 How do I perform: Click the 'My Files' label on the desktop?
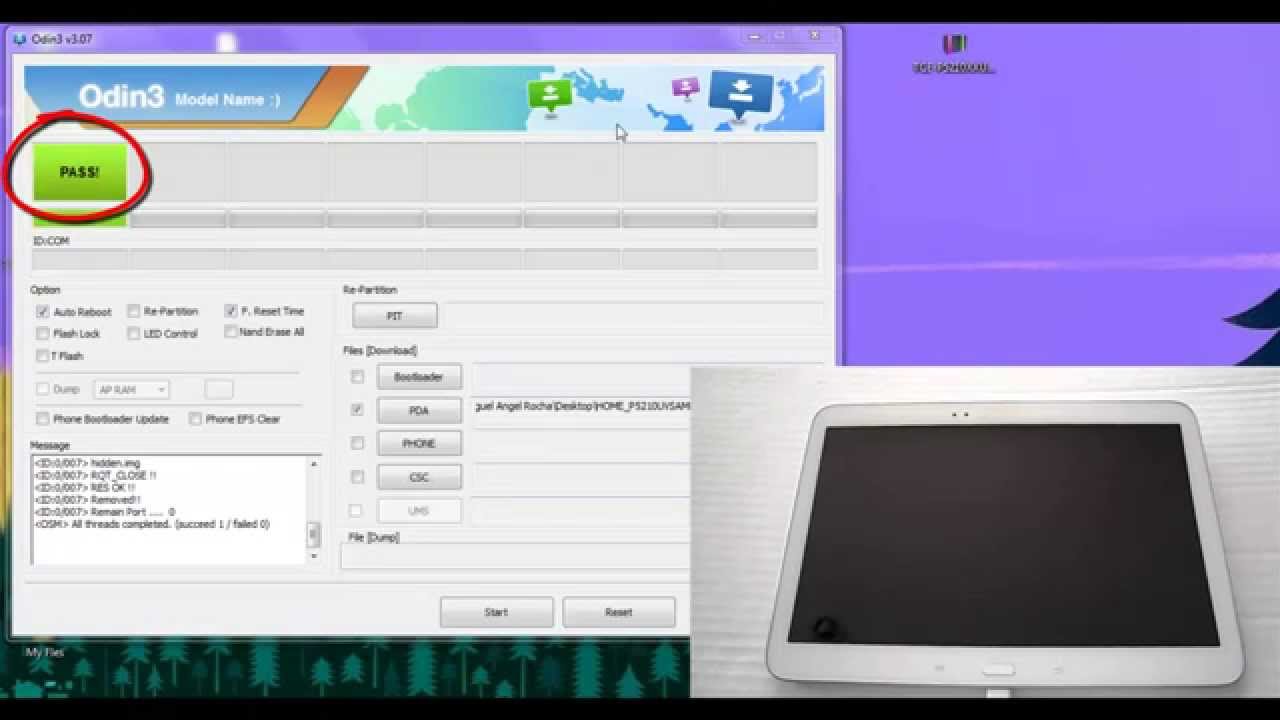(44, 652)
